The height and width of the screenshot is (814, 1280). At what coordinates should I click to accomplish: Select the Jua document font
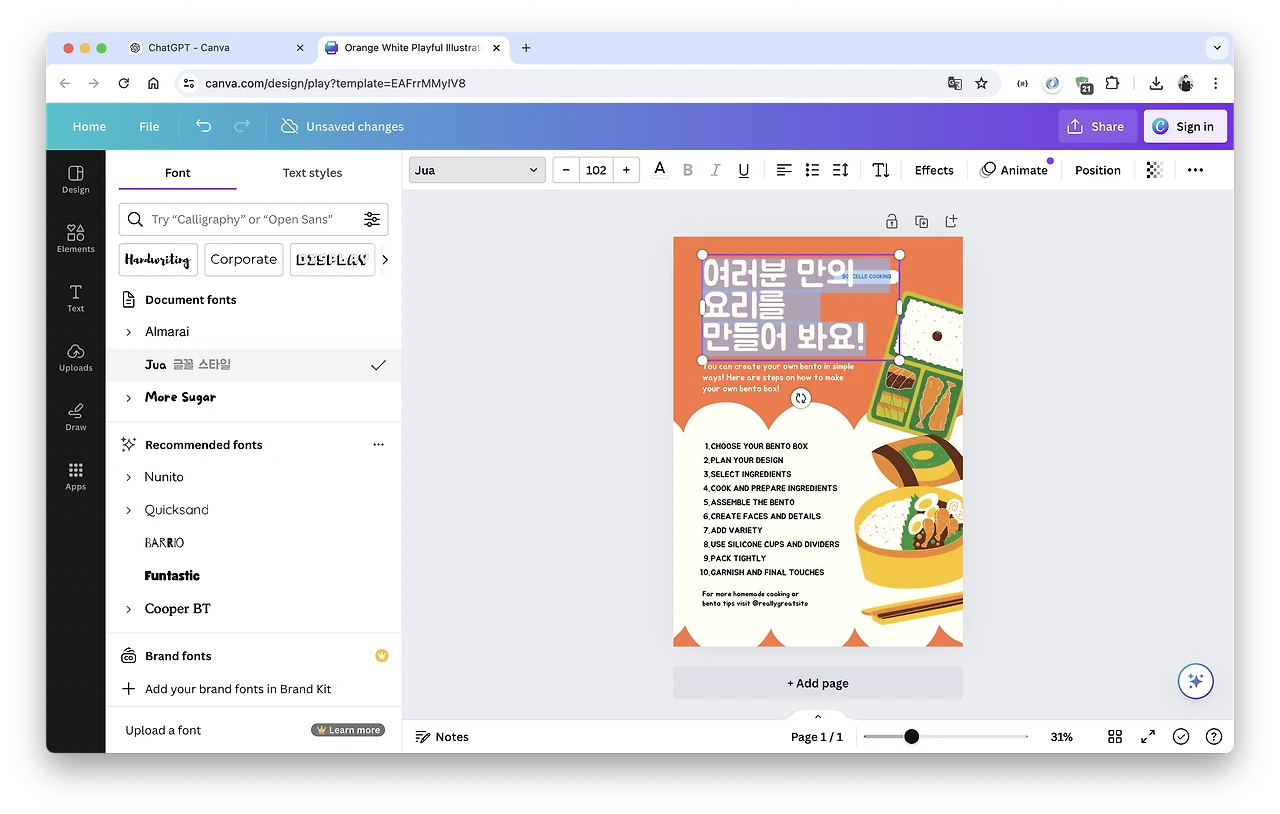(253, 365)
